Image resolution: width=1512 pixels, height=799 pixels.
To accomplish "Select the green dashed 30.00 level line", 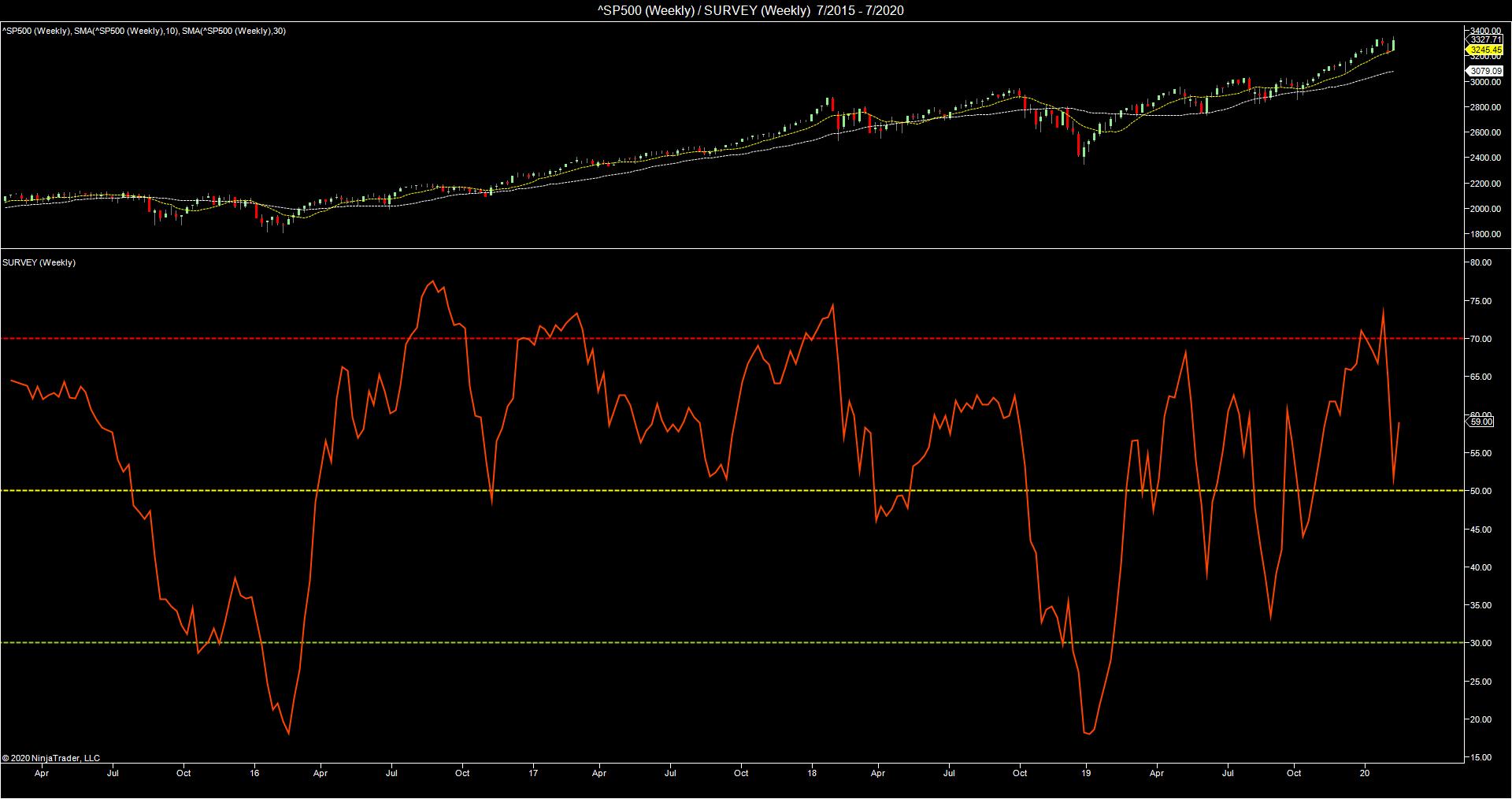I will (732, 643).
